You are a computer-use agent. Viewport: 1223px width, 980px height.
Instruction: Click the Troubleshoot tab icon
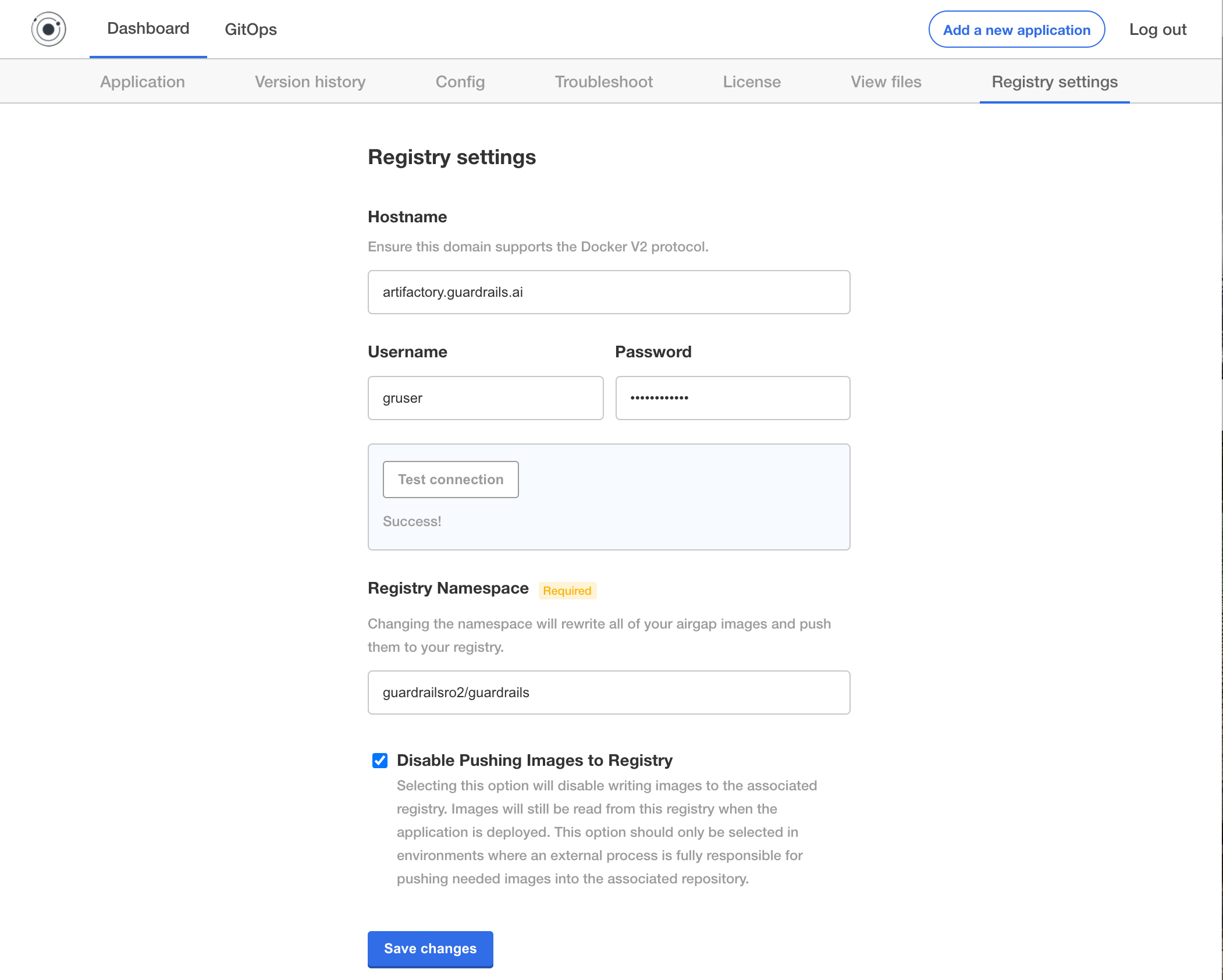[604, 81]
